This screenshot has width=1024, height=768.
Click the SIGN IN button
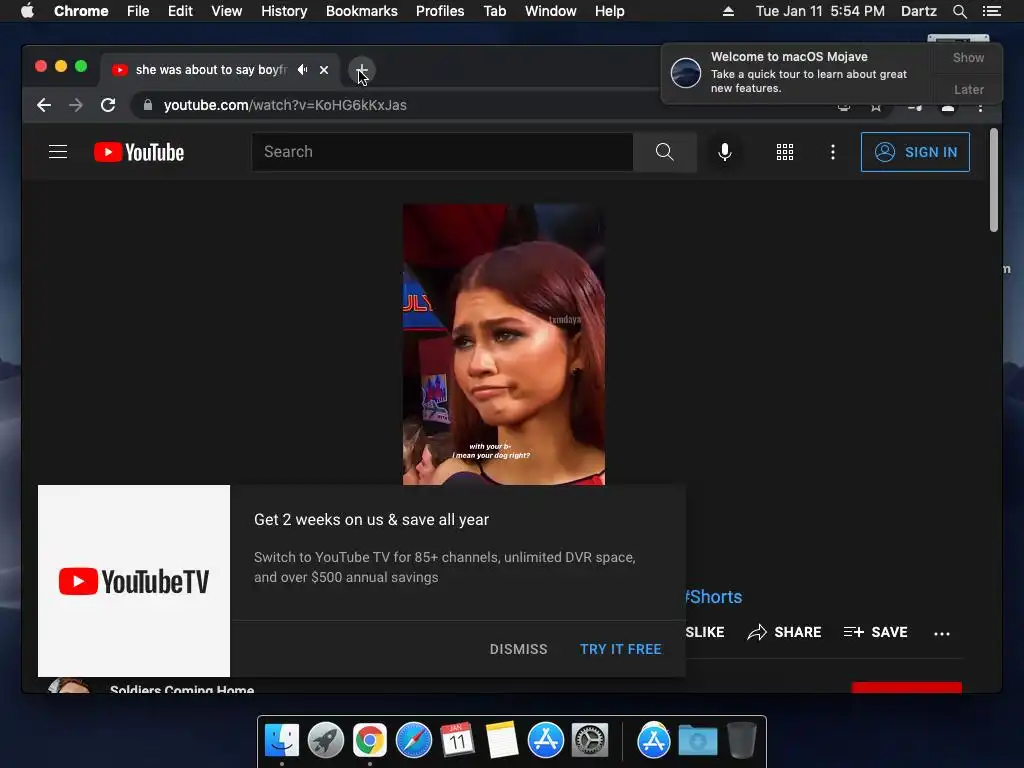coord(915,152)
